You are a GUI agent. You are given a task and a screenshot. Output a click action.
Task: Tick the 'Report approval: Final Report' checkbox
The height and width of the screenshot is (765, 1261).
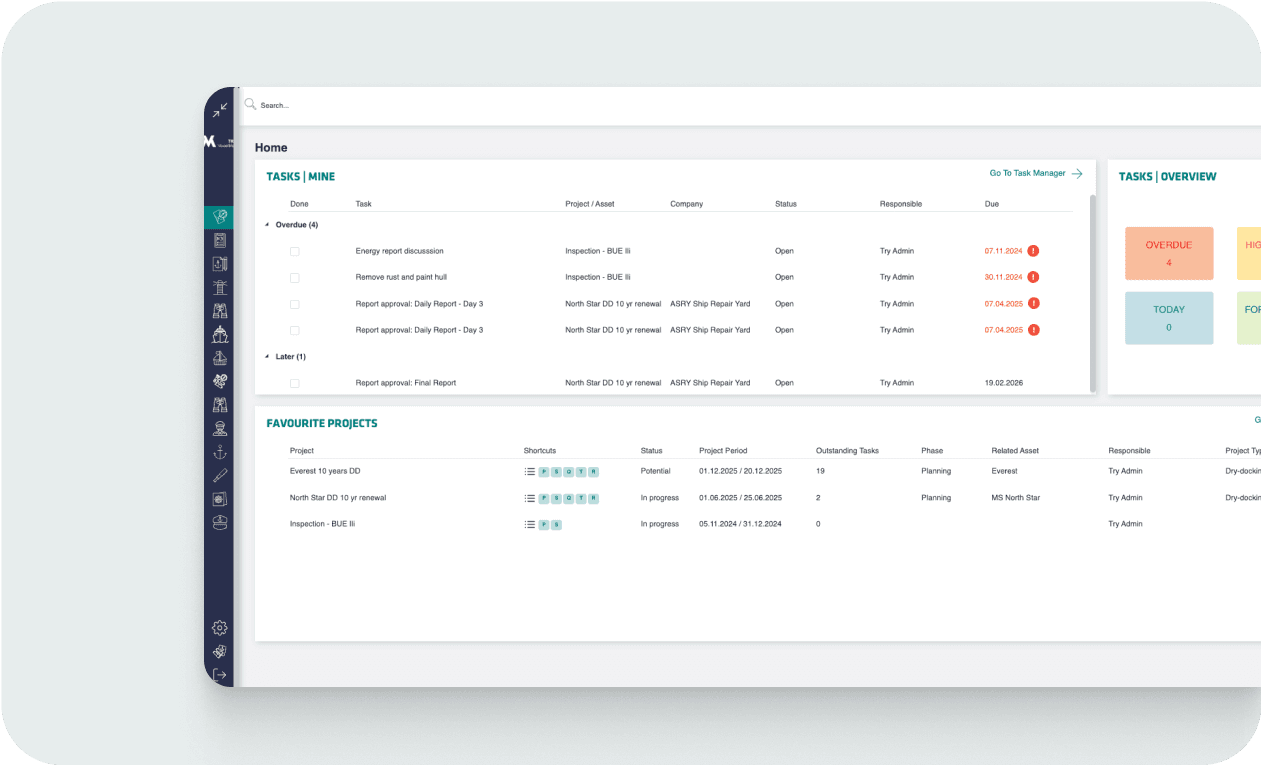point(294,382)
